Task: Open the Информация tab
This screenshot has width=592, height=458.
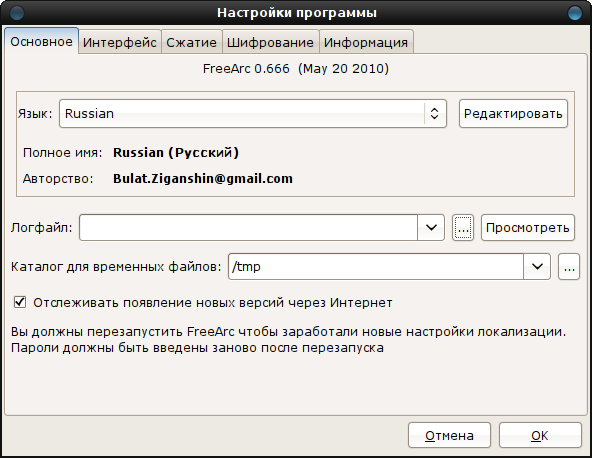Action: pyautogui.click(x=366, y=42)
